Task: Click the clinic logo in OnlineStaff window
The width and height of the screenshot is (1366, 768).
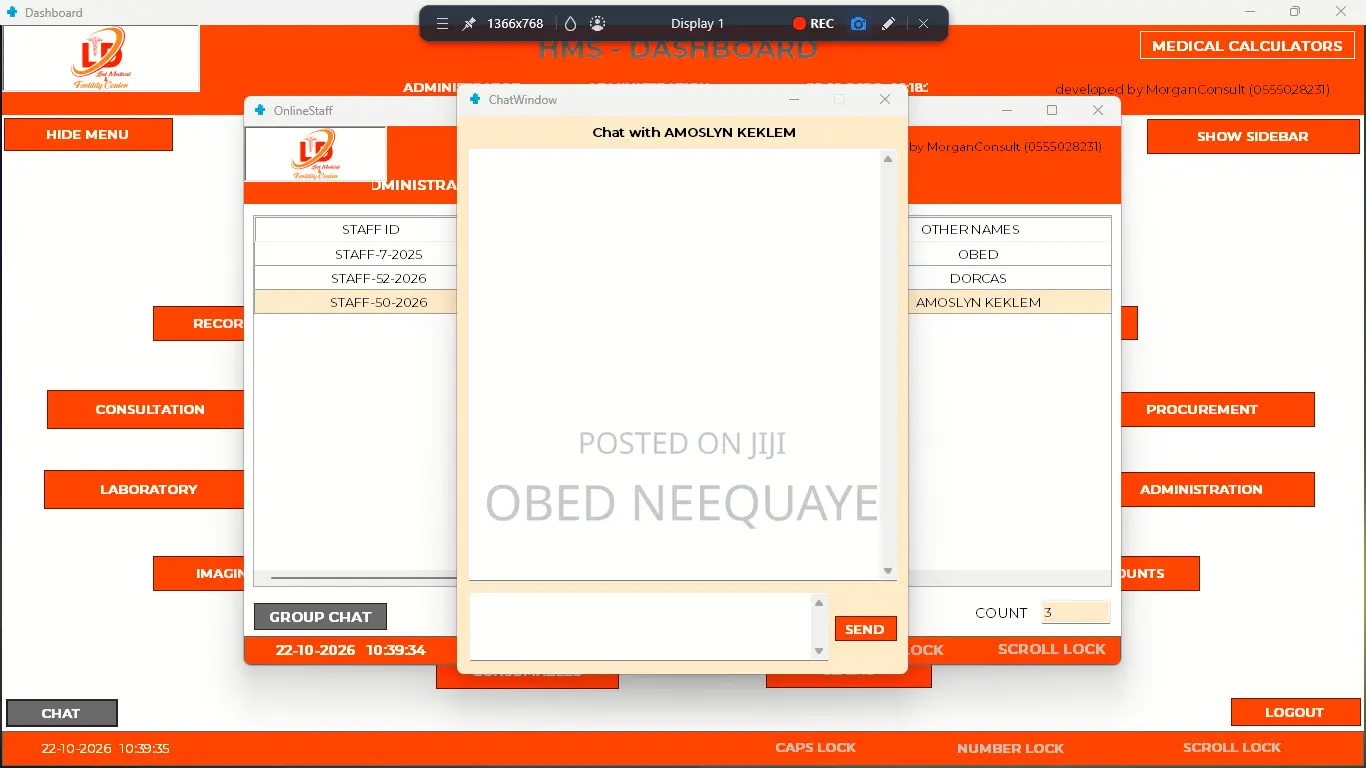Action: pos(316,154)
